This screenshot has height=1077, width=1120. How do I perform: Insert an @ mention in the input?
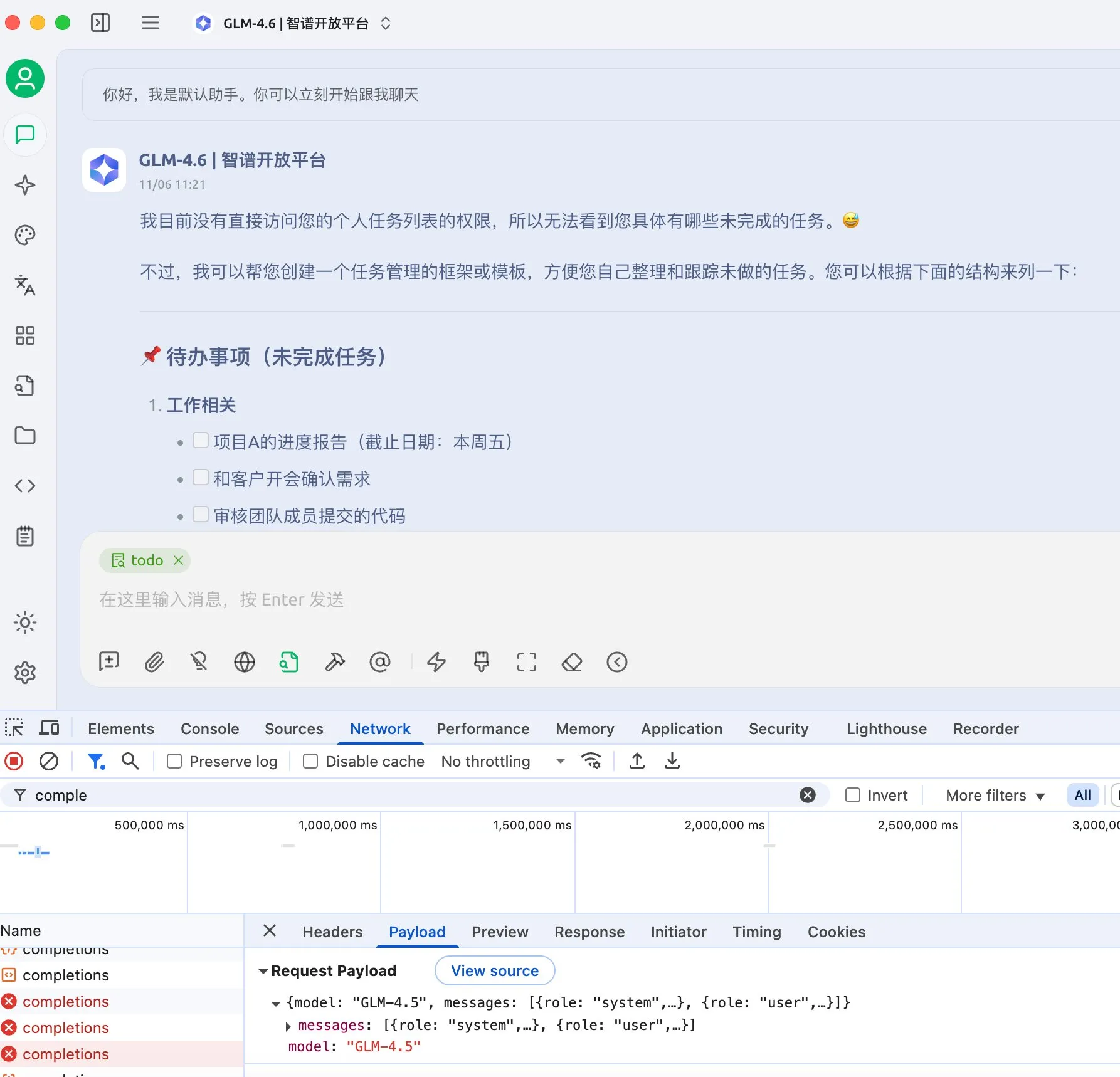point(380,662)
